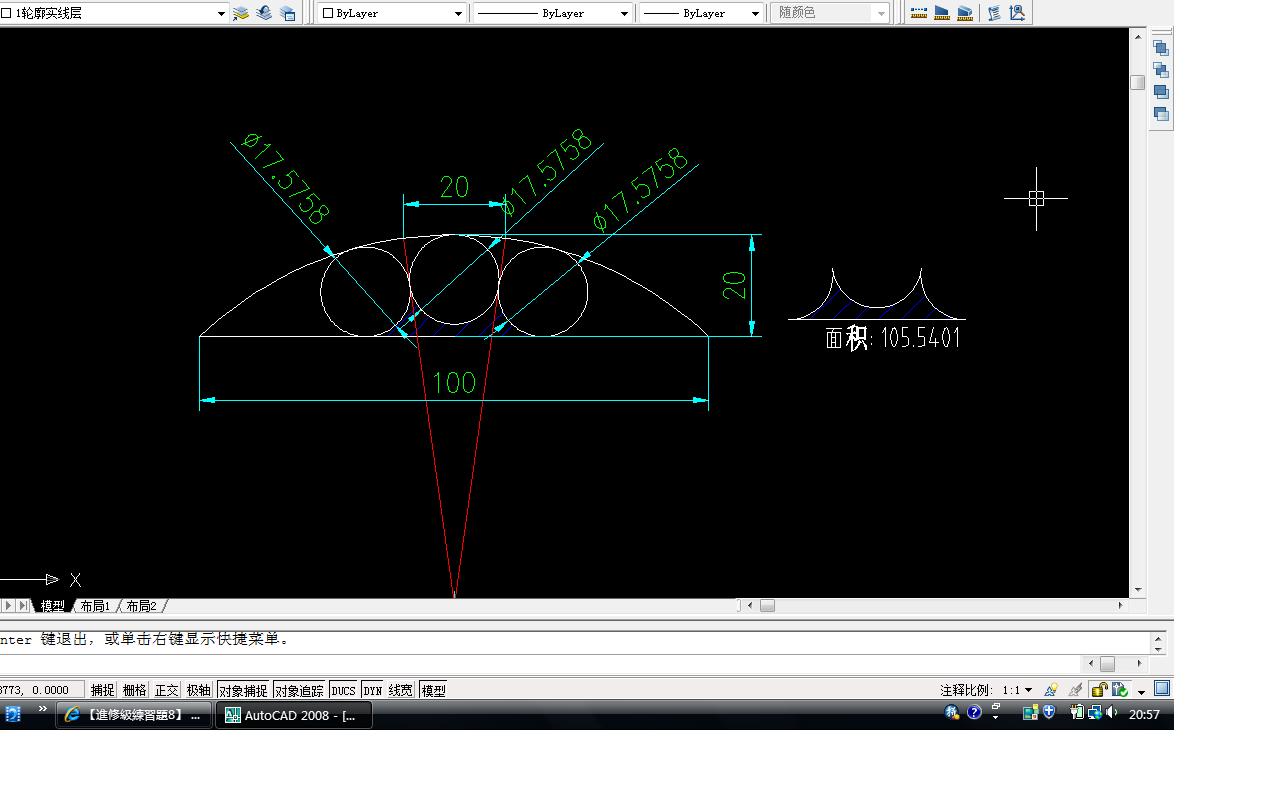
Task: Switch to the 布局1 layout tab
Action: click(95, 606)
